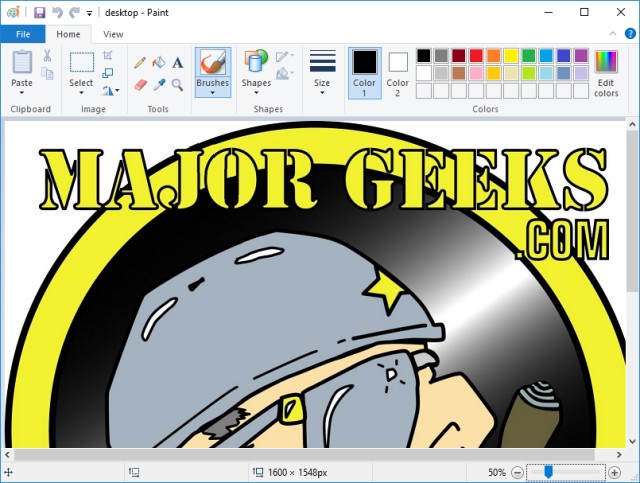640x483 pixels.
Task: Expand the Brushes dropdown arrow
Action: pyautogui.click(x=213, y=93)
